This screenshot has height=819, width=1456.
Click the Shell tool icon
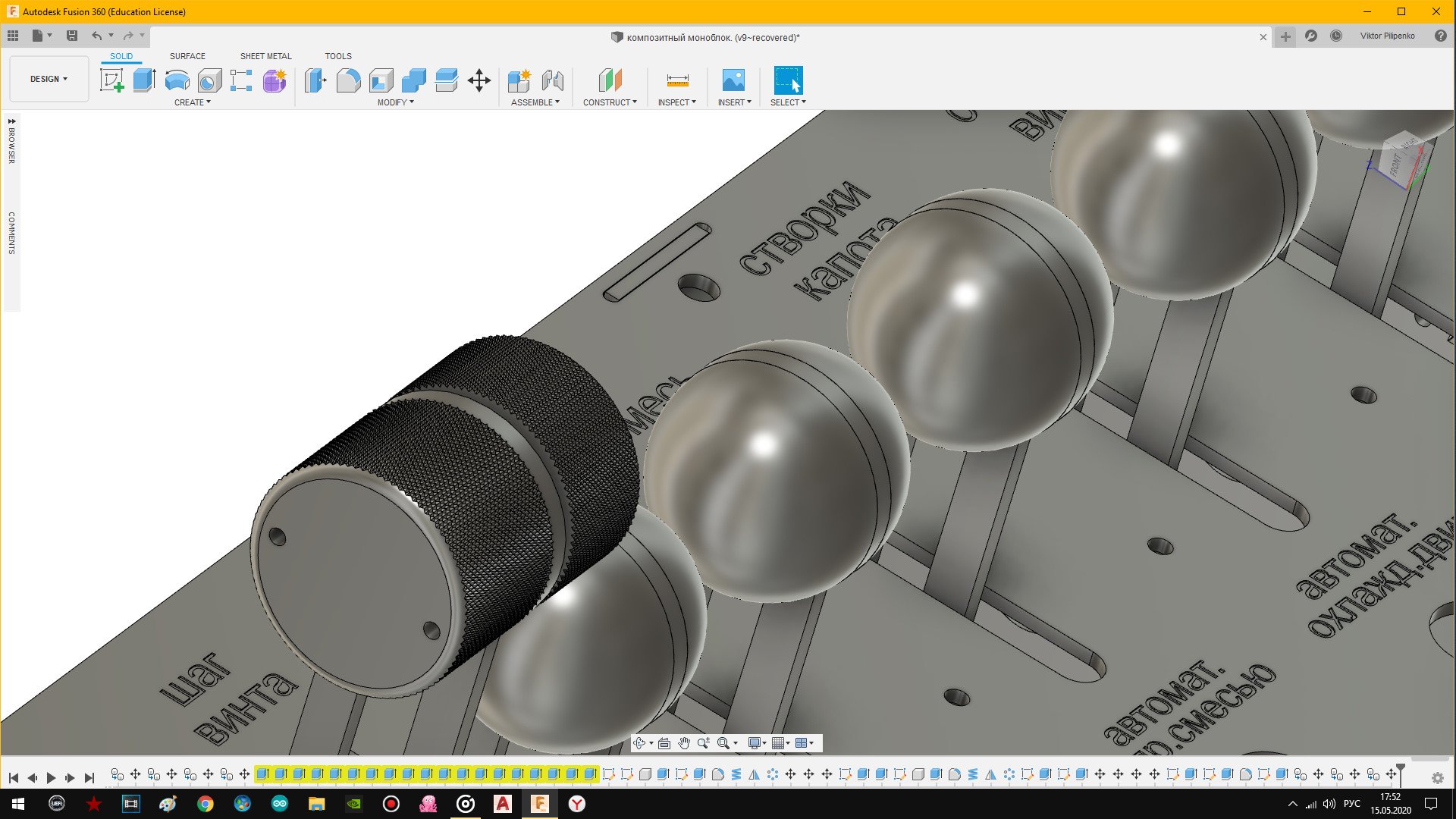click(381, 80)
